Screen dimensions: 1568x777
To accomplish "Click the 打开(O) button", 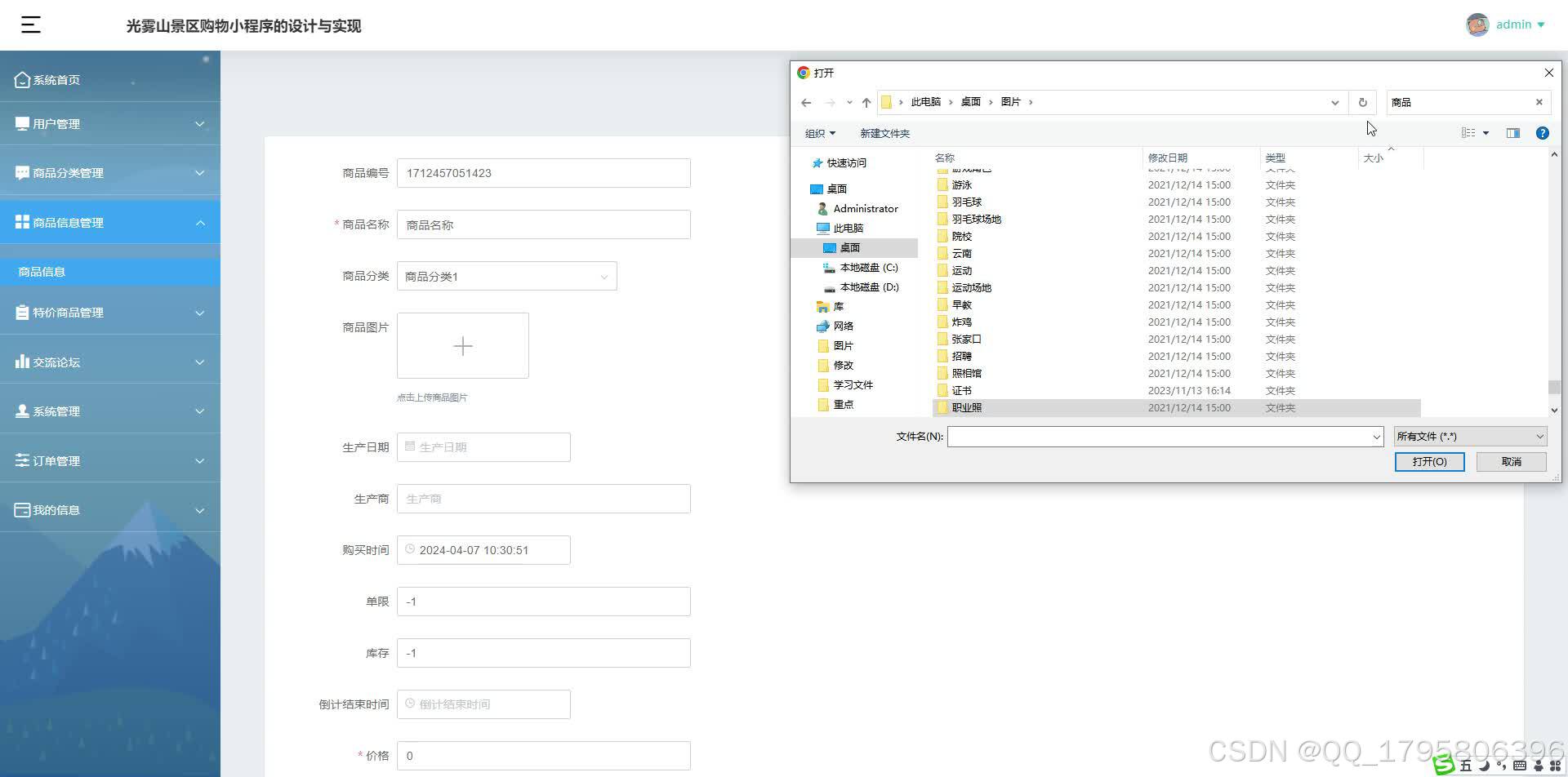I will click(x=1429, y=462).
